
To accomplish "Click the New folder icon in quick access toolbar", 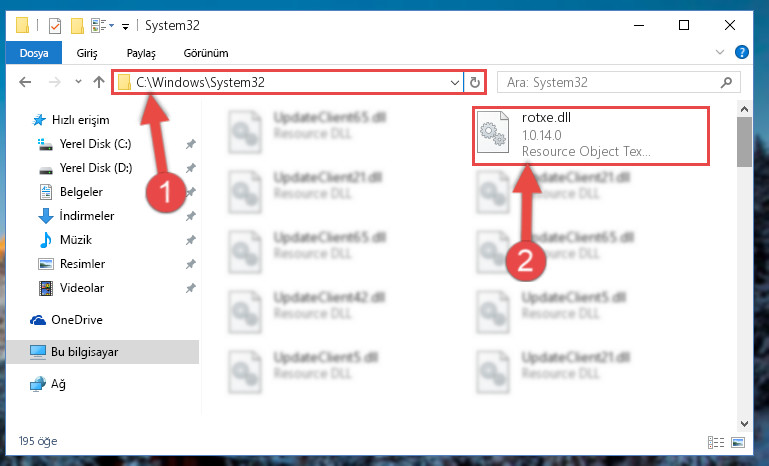I will (x=77, y=26).
